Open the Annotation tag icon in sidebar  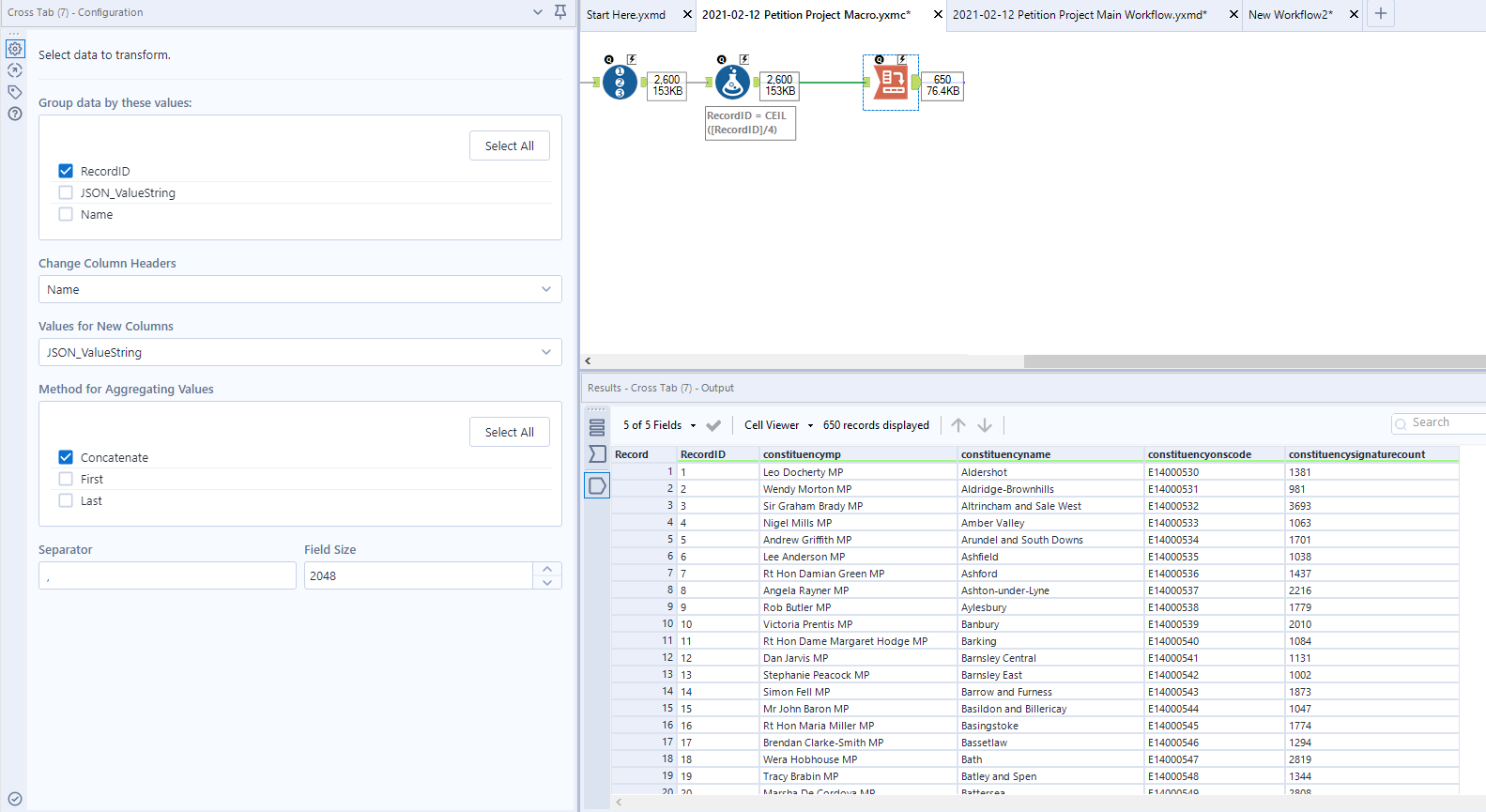[15, 92]
